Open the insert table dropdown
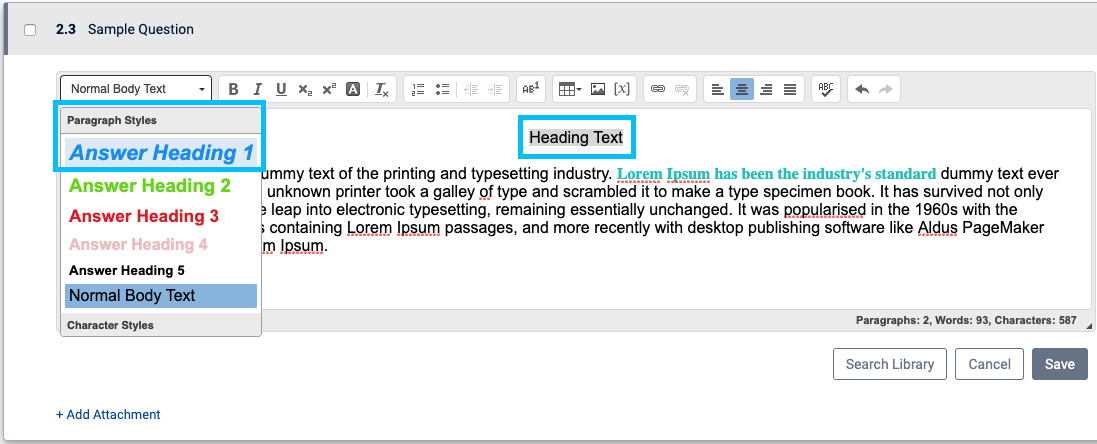 pyautogui.click(x=570, y=89)
